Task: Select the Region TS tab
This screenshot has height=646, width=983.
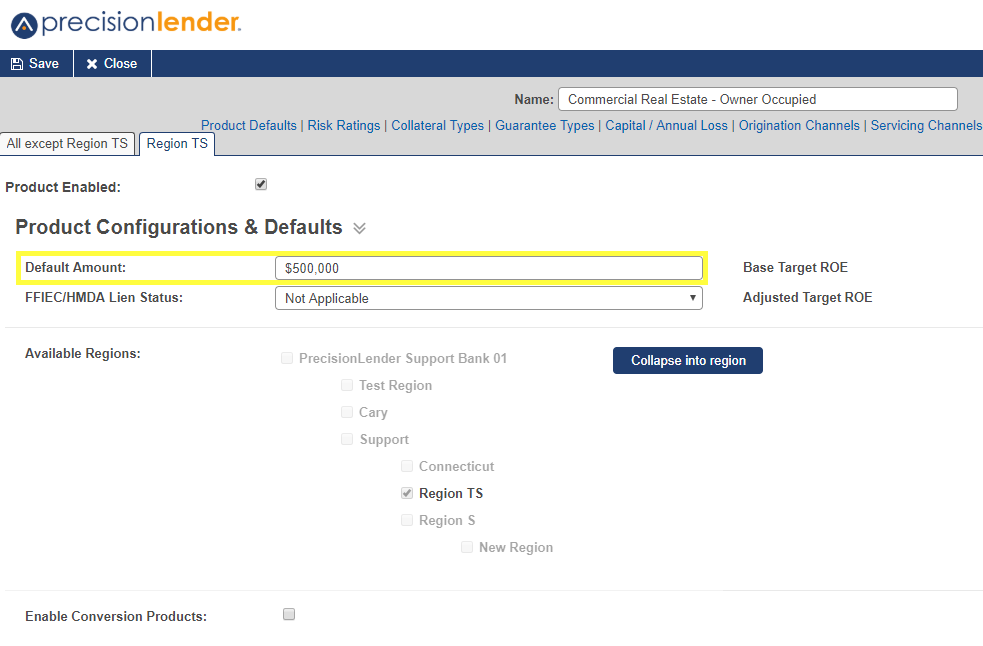Action: point(177,144)
